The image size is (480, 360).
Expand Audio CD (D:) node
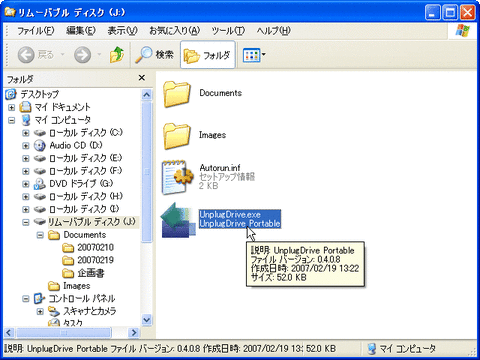click(x=26, y=146)
